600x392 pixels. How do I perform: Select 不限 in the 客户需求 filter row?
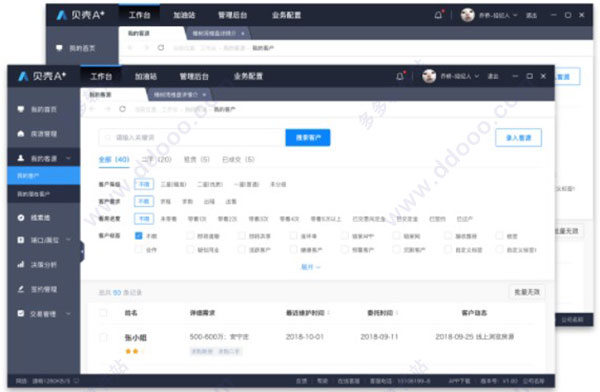click(x=144, y=201)
